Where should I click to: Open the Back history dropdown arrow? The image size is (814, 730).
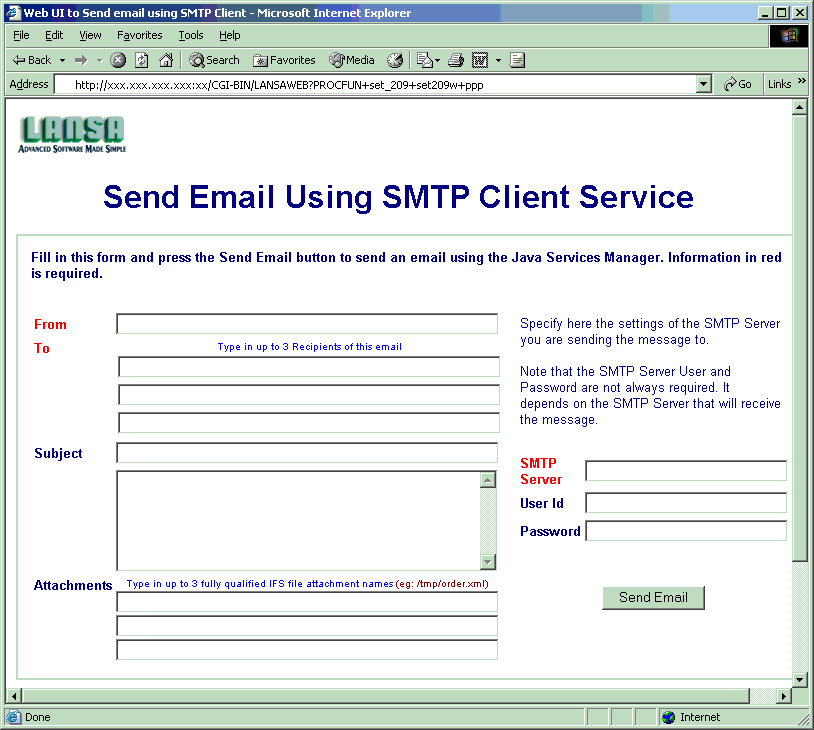point(62,61)
